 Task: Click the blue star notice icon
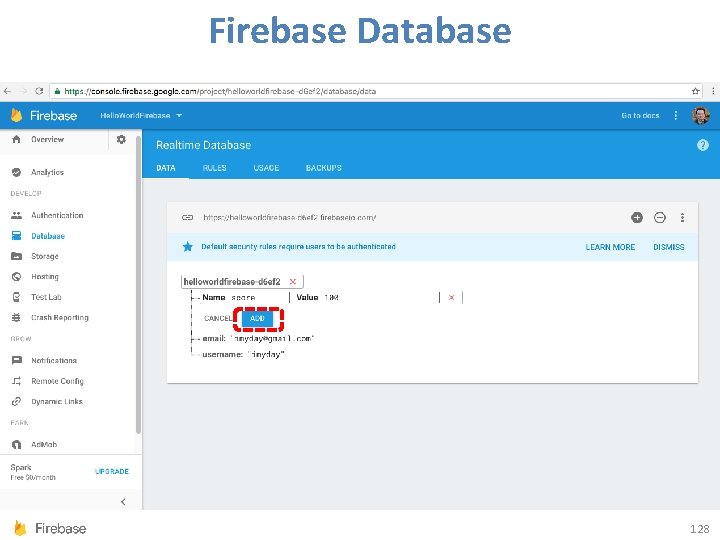tap(187, 247)
